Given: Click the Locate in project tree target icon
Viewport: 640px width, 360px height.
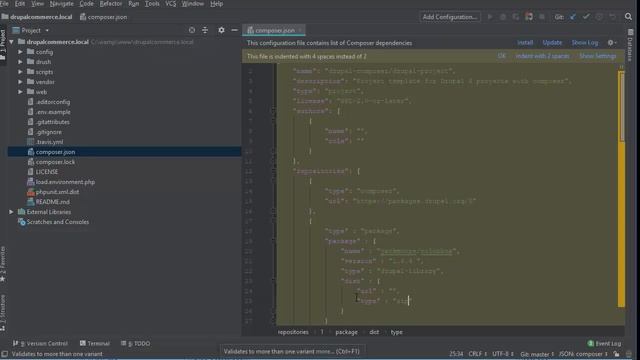Looking at the screenshot, I should 192,30.
